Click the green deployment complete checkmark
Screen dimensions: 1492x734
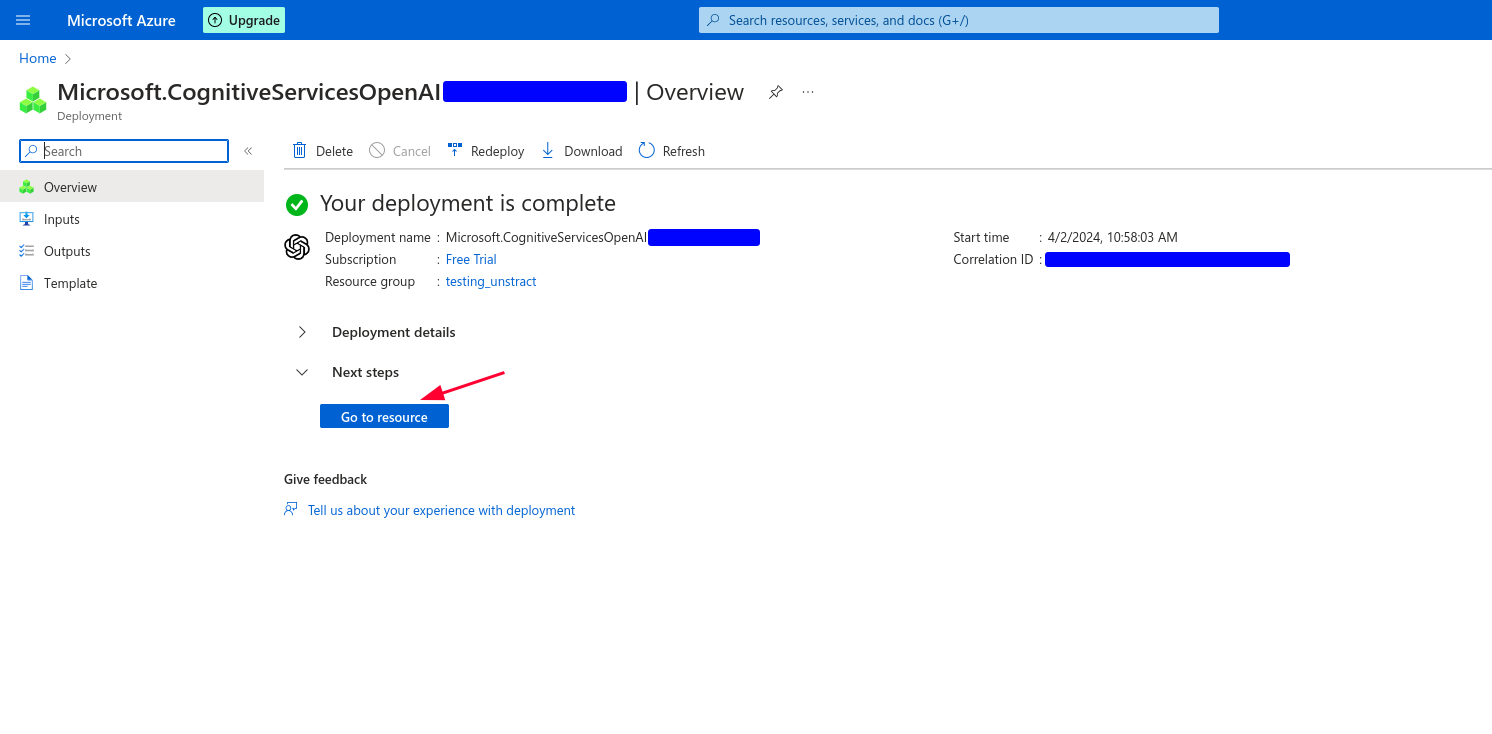coord(297,204)
